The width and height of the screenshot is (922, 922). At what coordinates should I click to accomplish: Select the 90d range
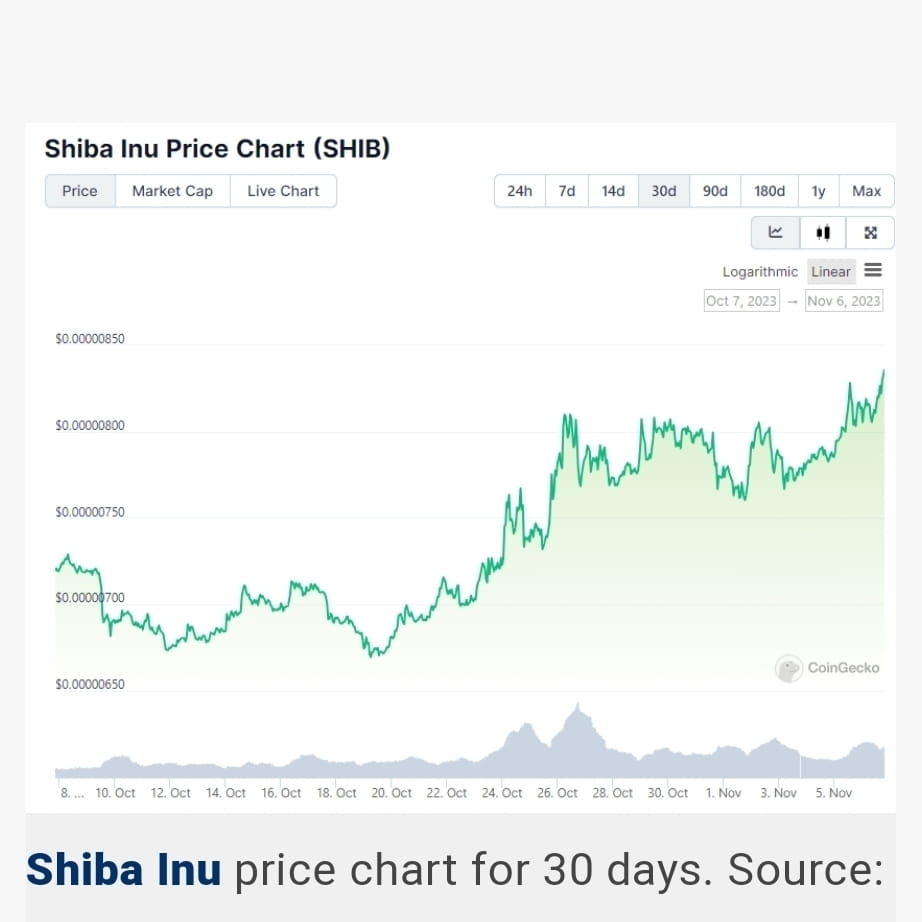point(715,191)
